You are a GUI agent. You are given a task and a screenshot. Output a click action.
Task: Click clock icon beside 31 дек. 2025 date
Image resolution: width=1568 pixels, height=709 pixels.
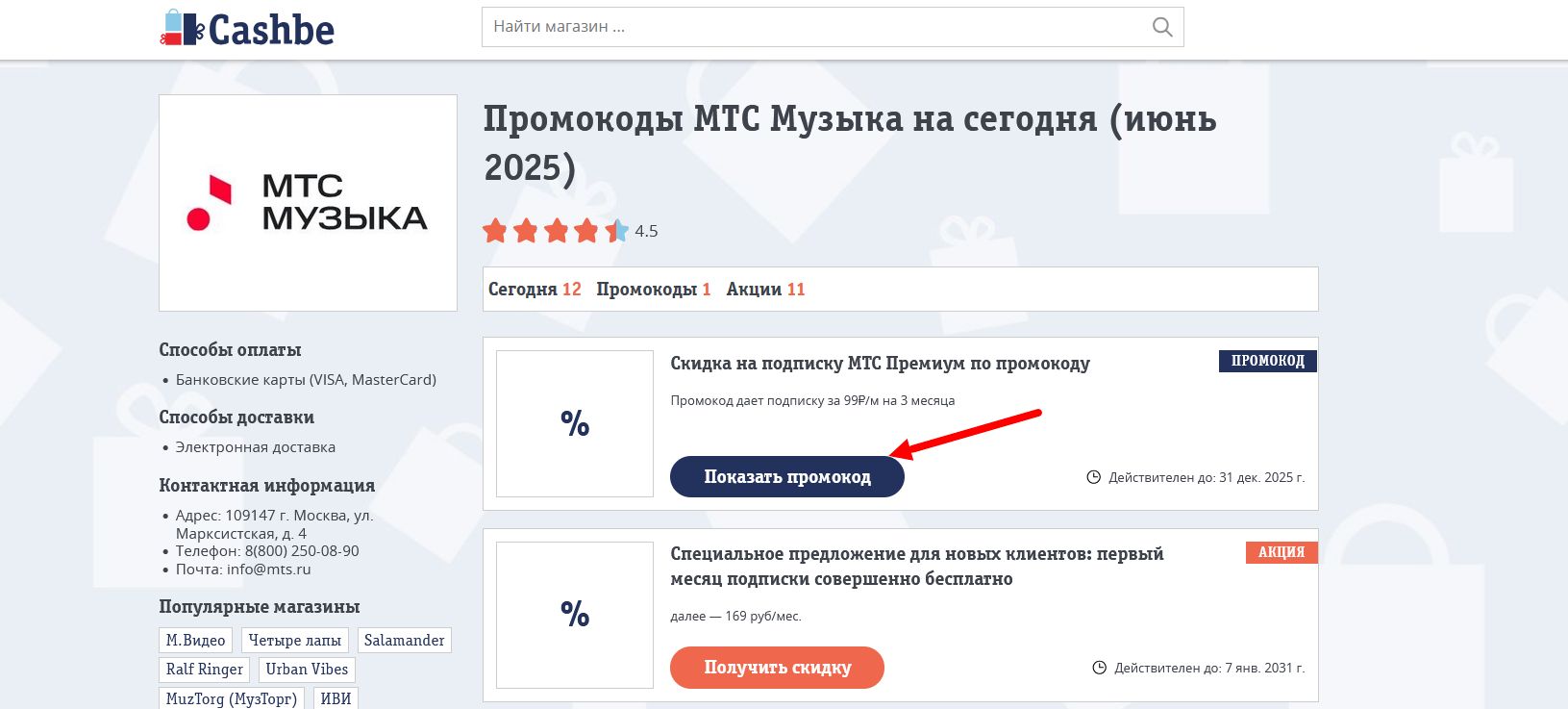(1093, 477)
